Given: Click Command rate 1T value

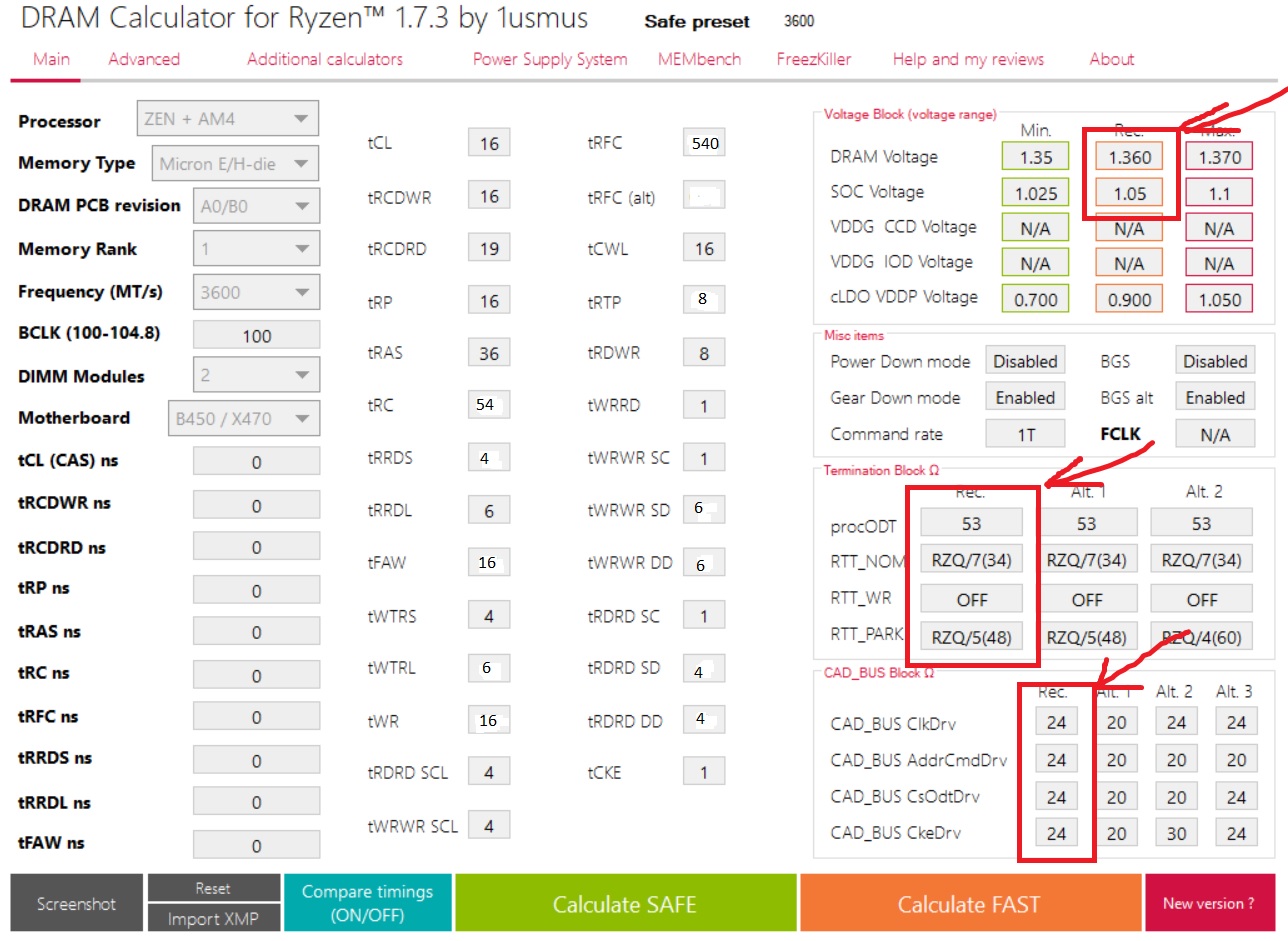Looking at the screenshot, I should pyautogui.click(x=1025, y=434).
